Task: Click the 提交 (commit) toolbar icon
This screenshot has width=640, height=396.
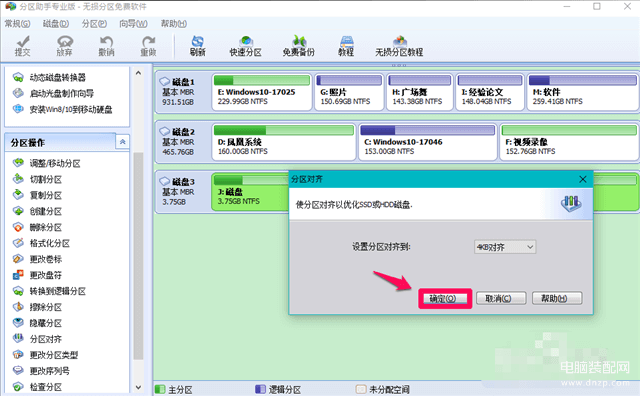Action: [x=22, y=46]
